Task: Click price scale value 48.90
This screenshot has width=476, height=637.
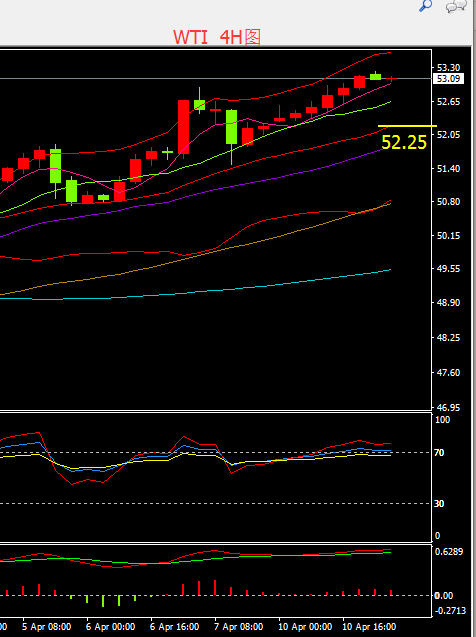Action: coord(448,303)
